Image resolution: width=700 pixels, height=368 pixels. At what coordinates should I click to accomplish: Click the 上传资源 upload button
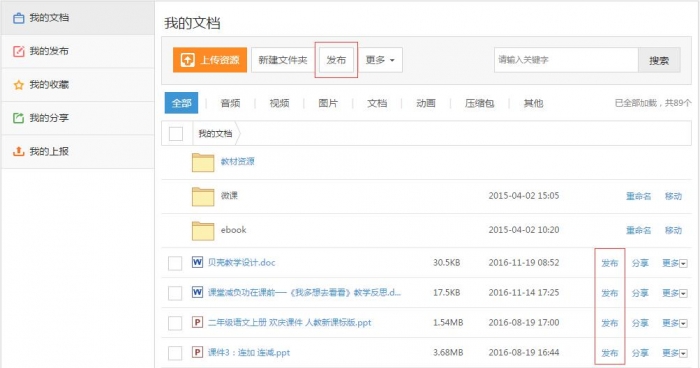pyautogui.click(x=210, y=60)
